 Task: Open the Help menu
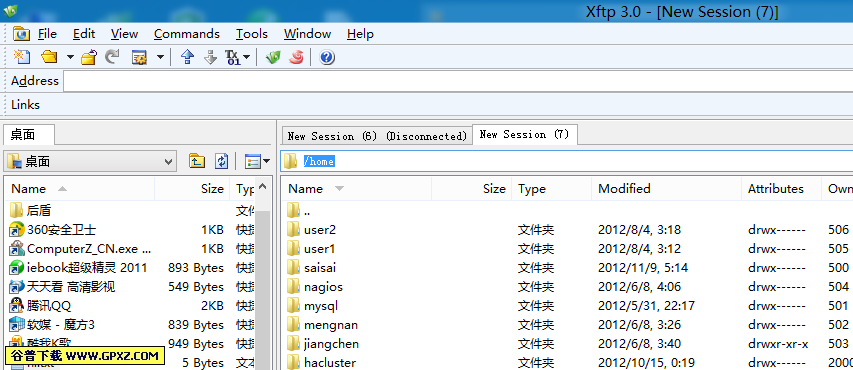click(x=360, y=34)
